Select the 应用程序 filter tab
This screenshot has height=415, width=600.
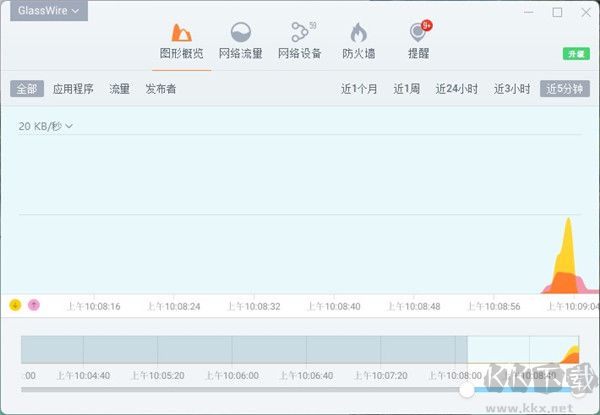73,89
